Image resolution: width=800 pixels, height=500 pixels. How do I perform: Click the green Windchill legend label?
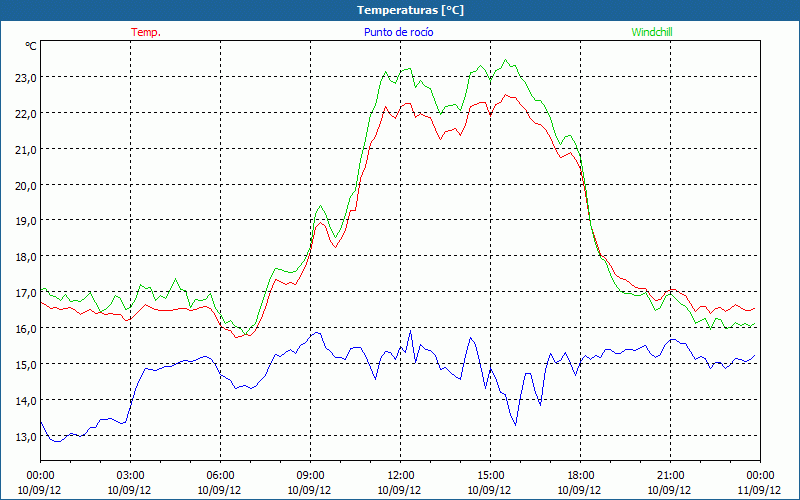coord(652,32)
